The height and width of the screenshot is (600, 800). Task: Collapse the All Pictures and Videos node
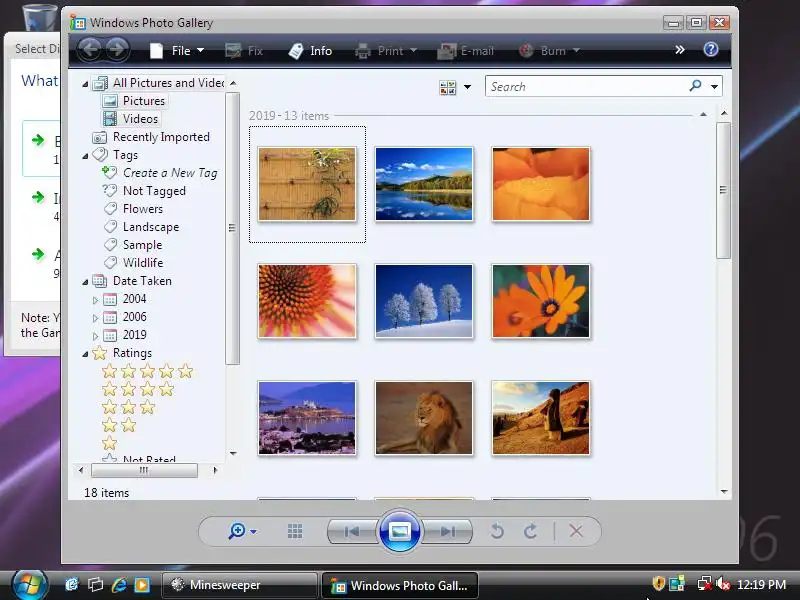(85, 84)
